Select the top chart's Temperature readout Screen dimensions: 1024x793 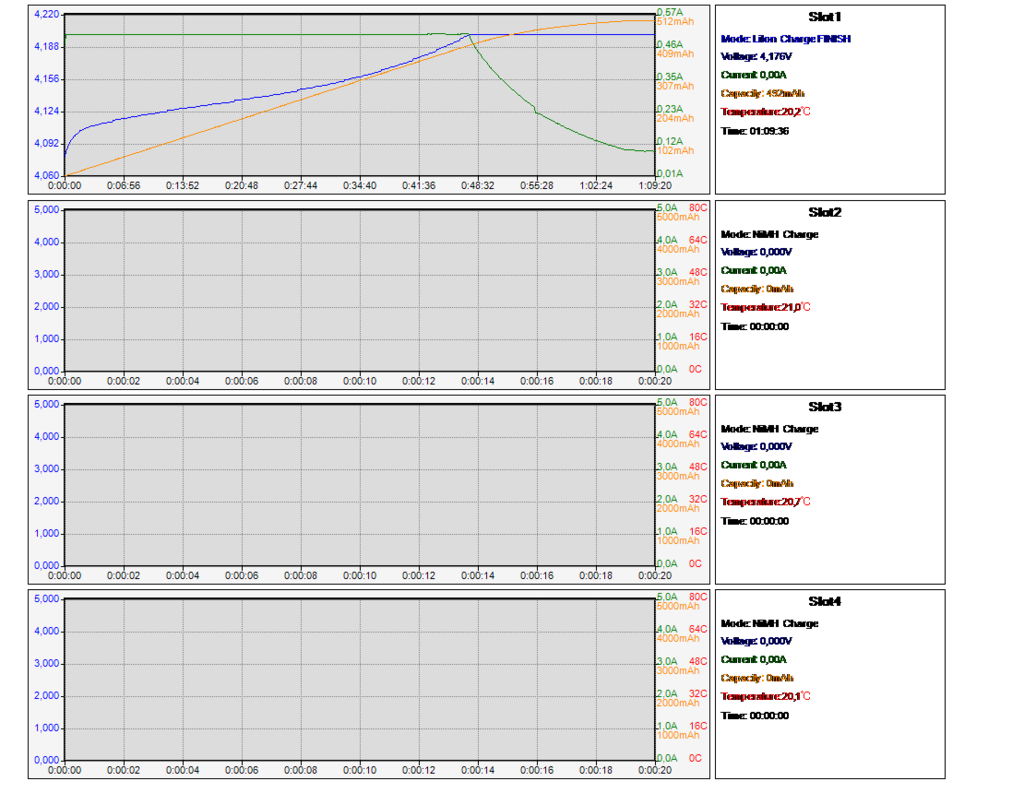766,112
